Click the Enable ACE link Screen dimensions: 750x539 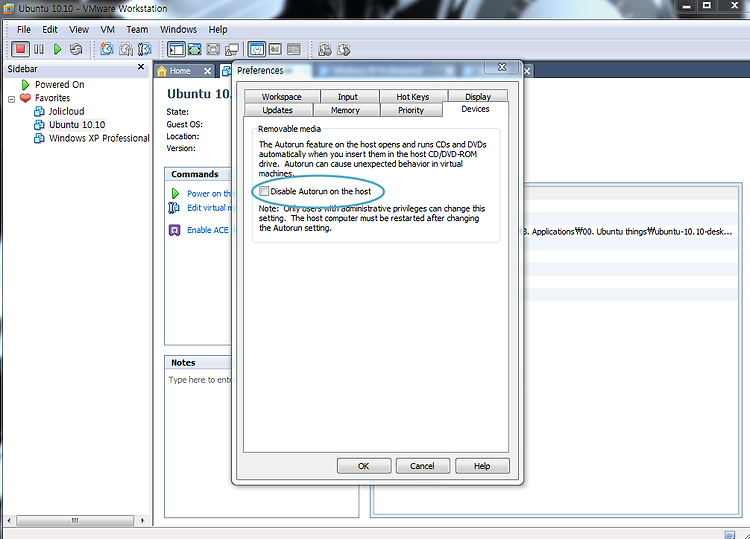pyautogui.click(x=208, y=230)
